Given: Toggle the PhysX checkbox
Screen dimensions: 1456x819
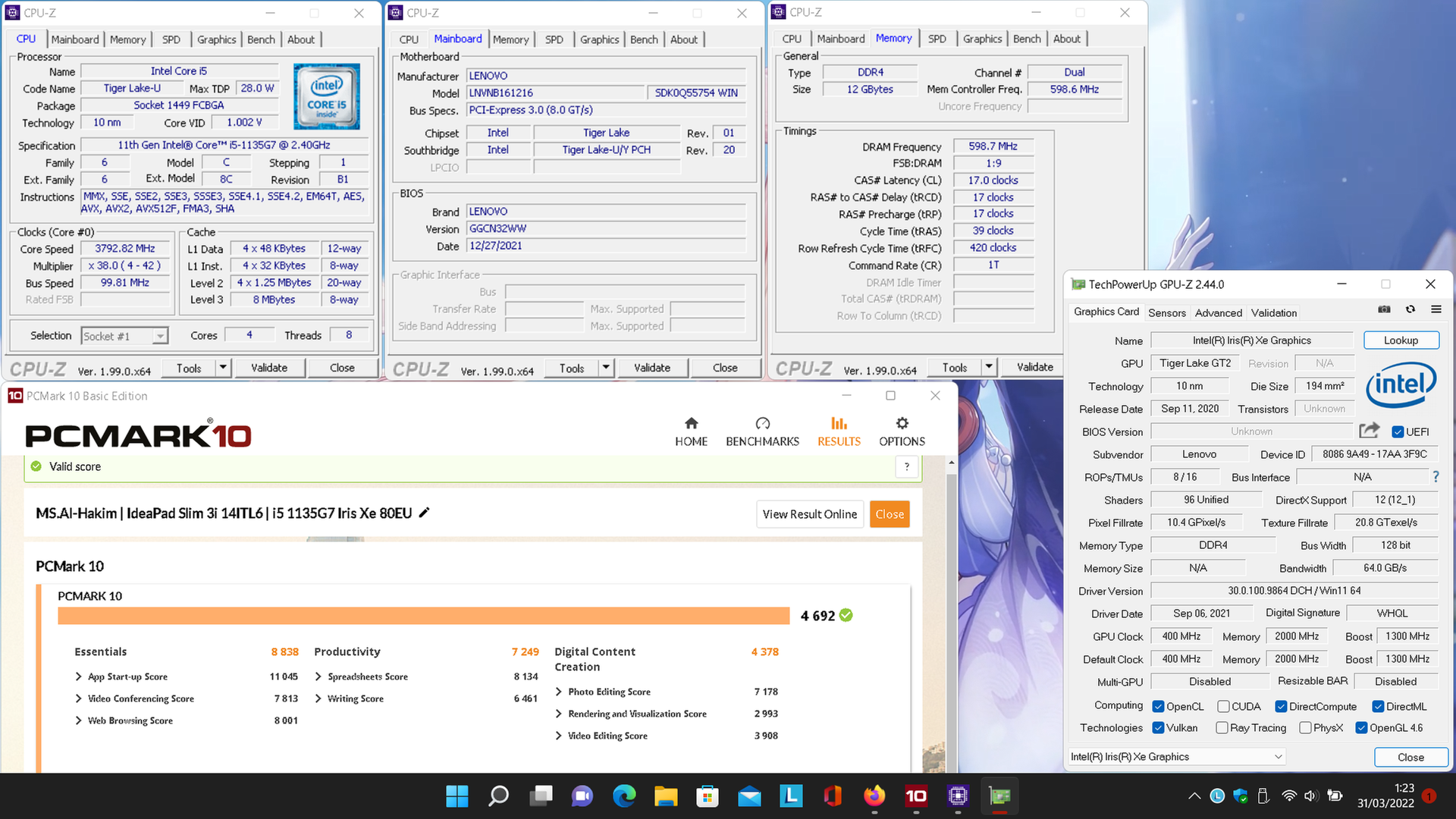Looking at the screenshot, I should click(1305, 727).
